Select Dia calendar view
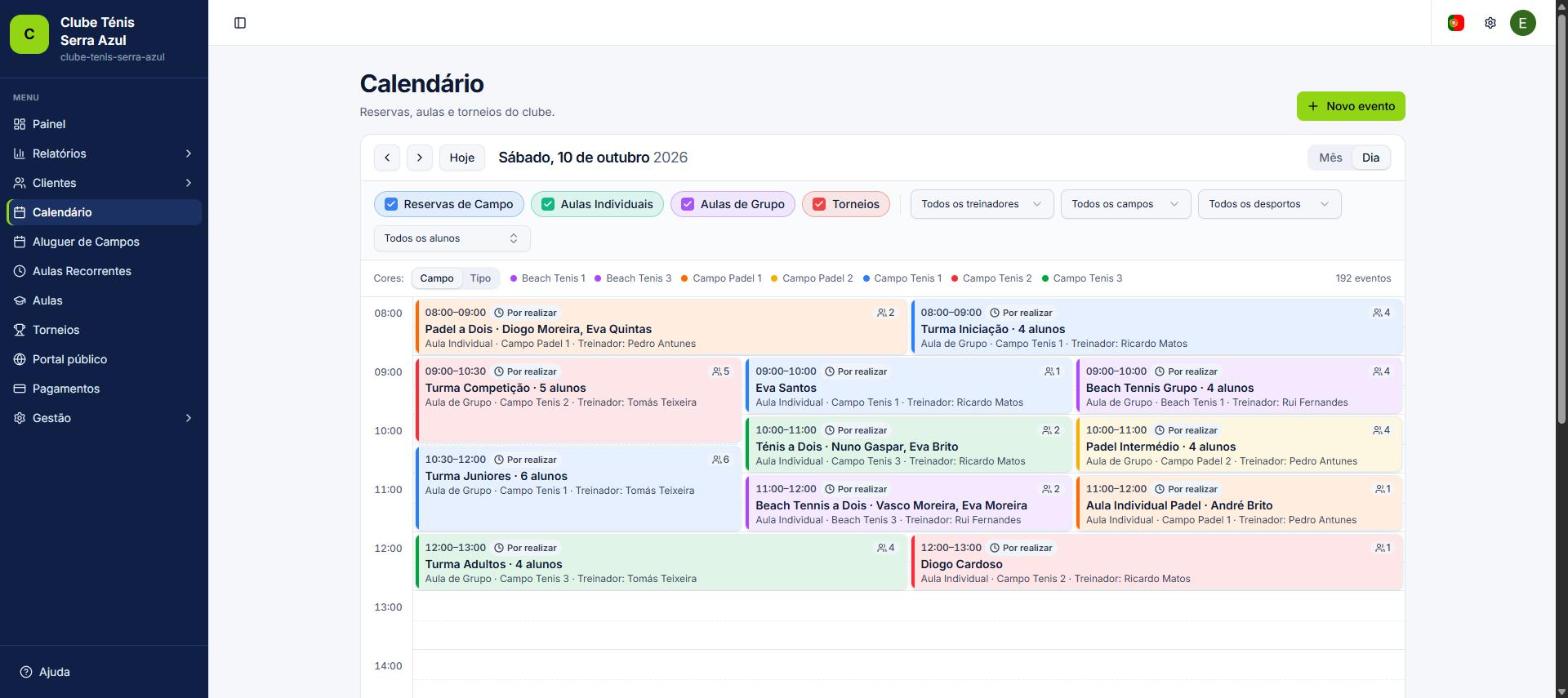Viewport: 1568px width, 698px height. pyautogui.click(x=1370, y=158)
